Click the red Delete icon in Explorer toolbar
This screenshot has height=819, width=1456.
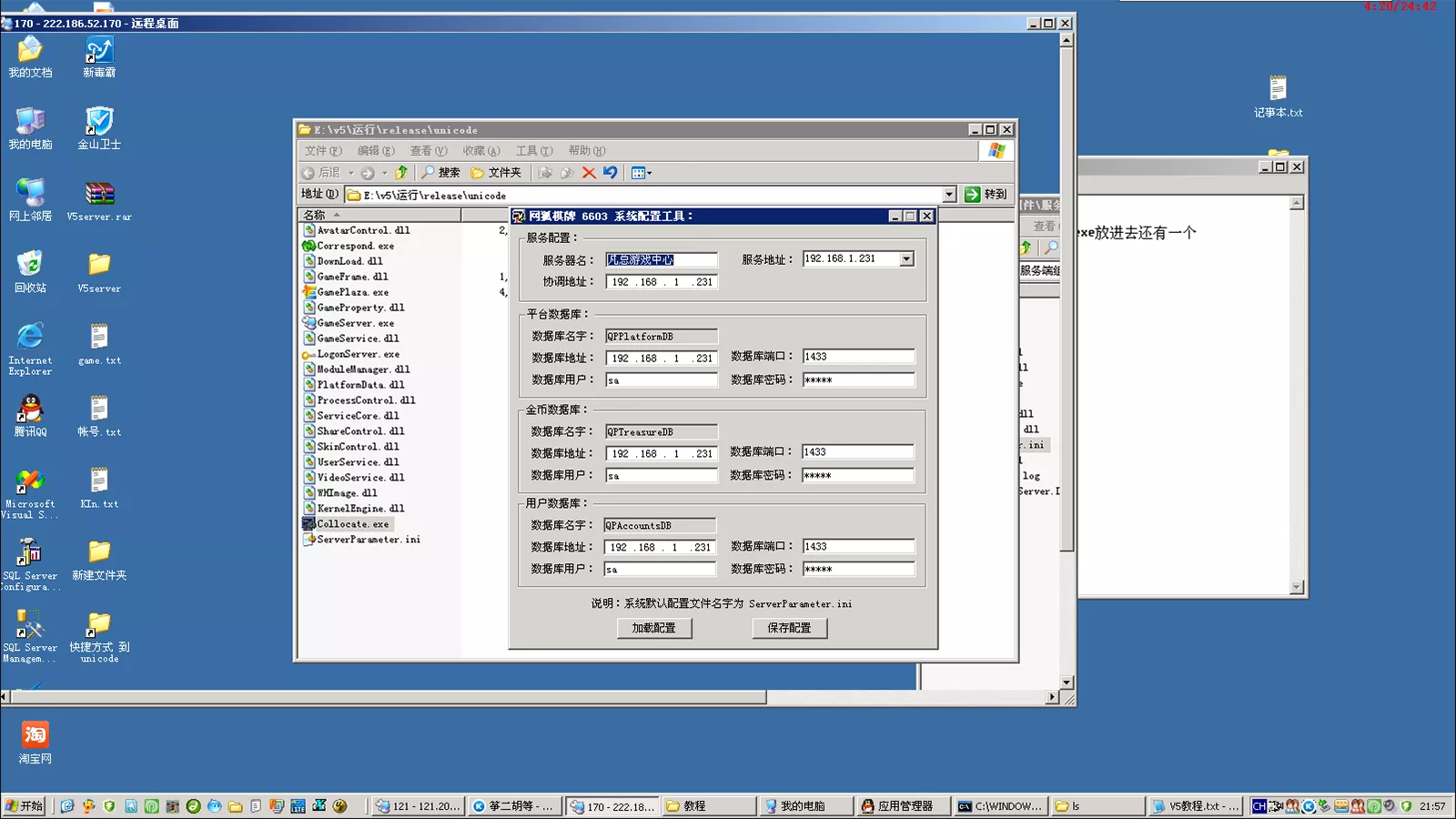coord(589,173)
